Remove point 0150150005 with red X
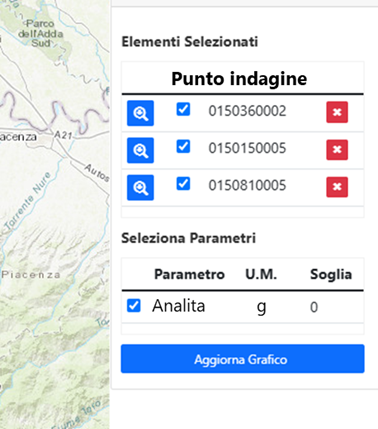The height and width of the screenshot is (429, 378). (x=337, y=150)
